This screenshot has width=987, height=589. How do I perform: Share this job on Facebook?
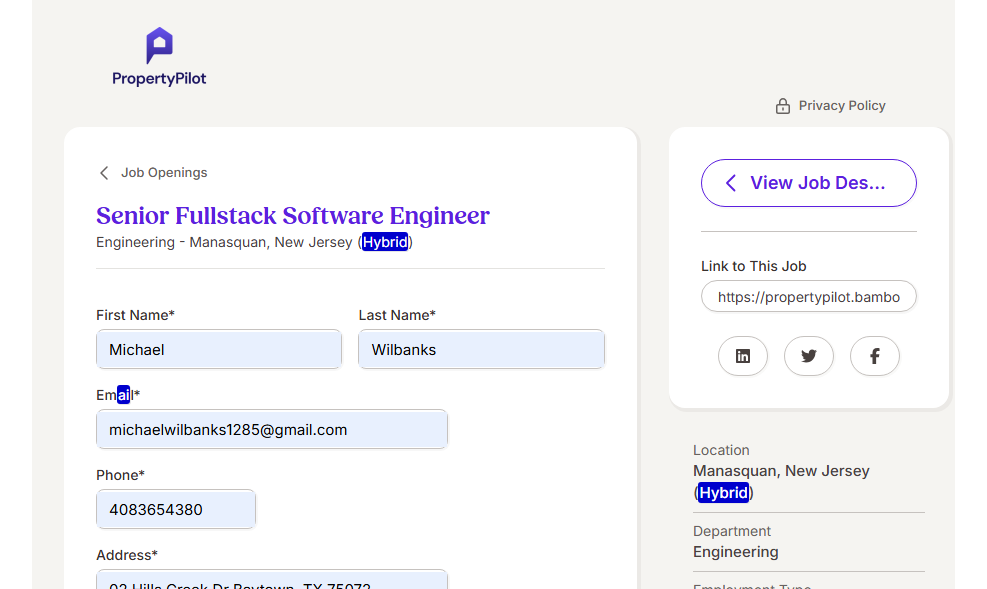click(x=874, y=356)
